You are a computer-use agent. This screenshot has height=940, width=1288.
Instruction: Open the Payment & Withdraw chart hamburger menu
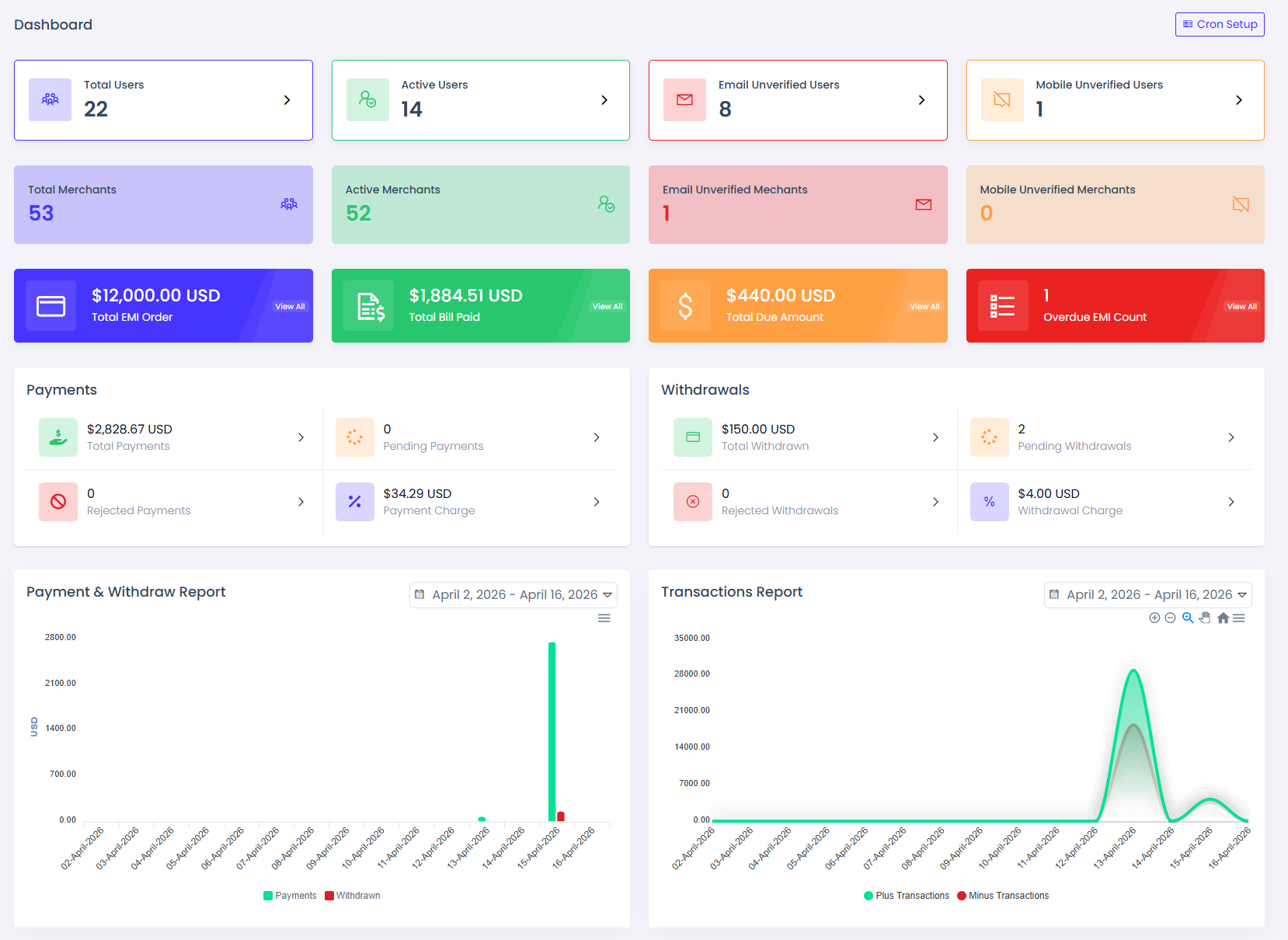604,618
